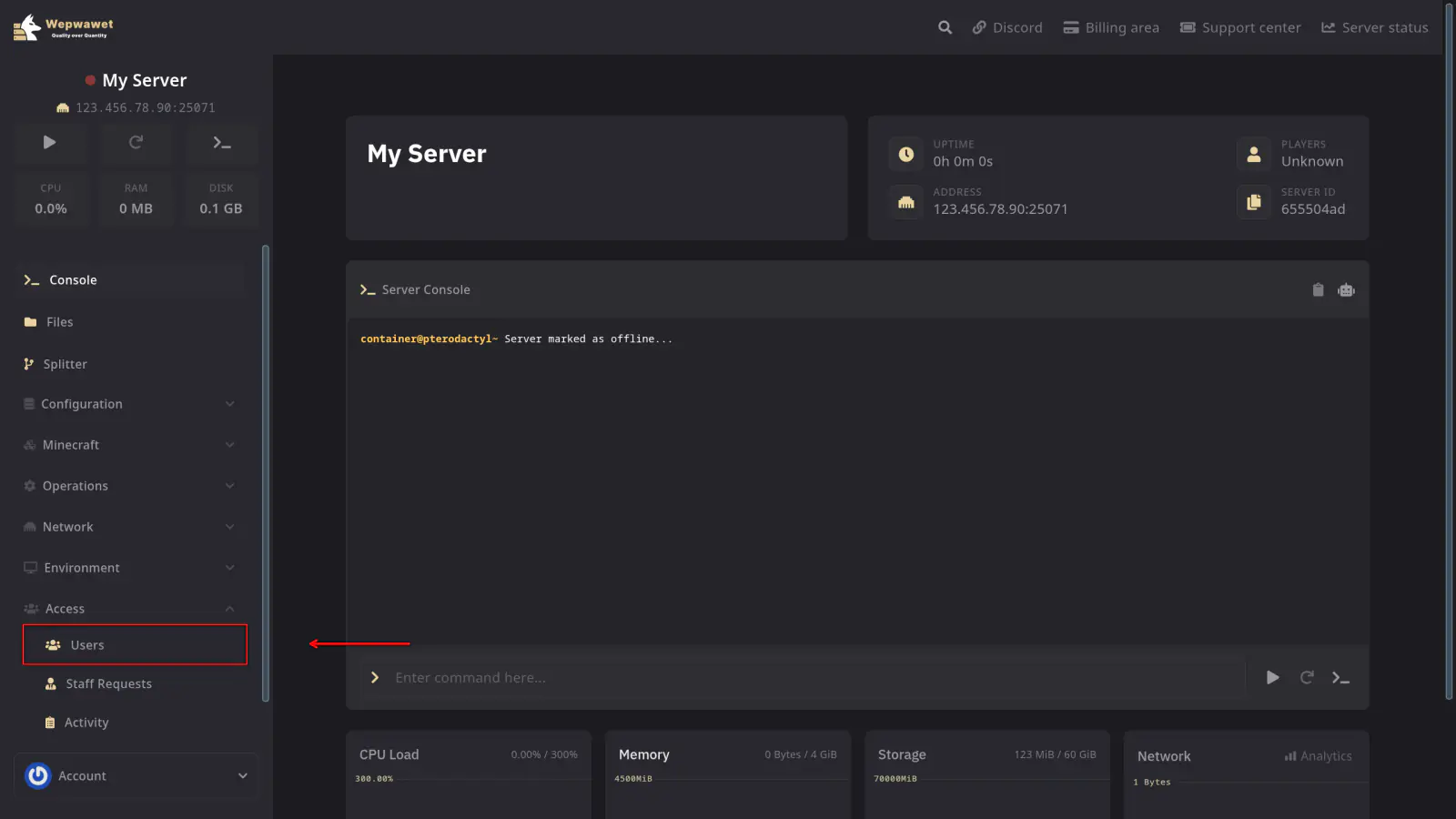Screen dimensions: 1456x819
Task: Click the copy icon next to Server ID
Action: [x=1254, y=201]
